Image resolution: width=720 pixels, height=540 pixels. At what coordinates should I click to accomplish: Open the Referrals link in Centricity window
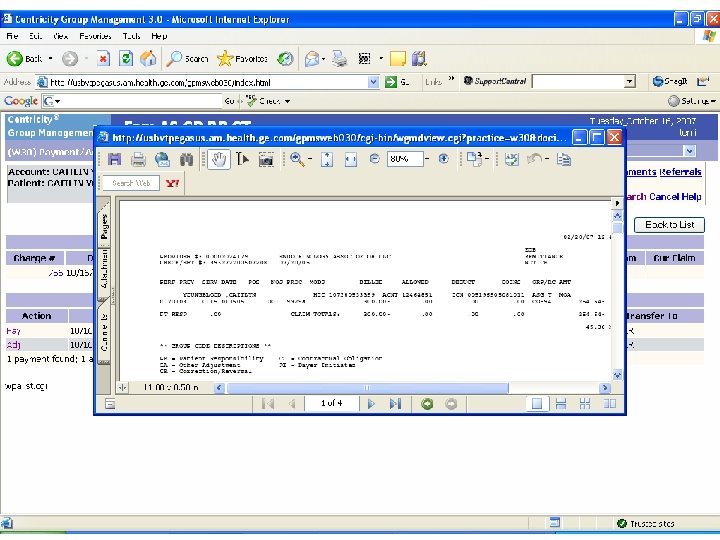[x=681, y=172]
